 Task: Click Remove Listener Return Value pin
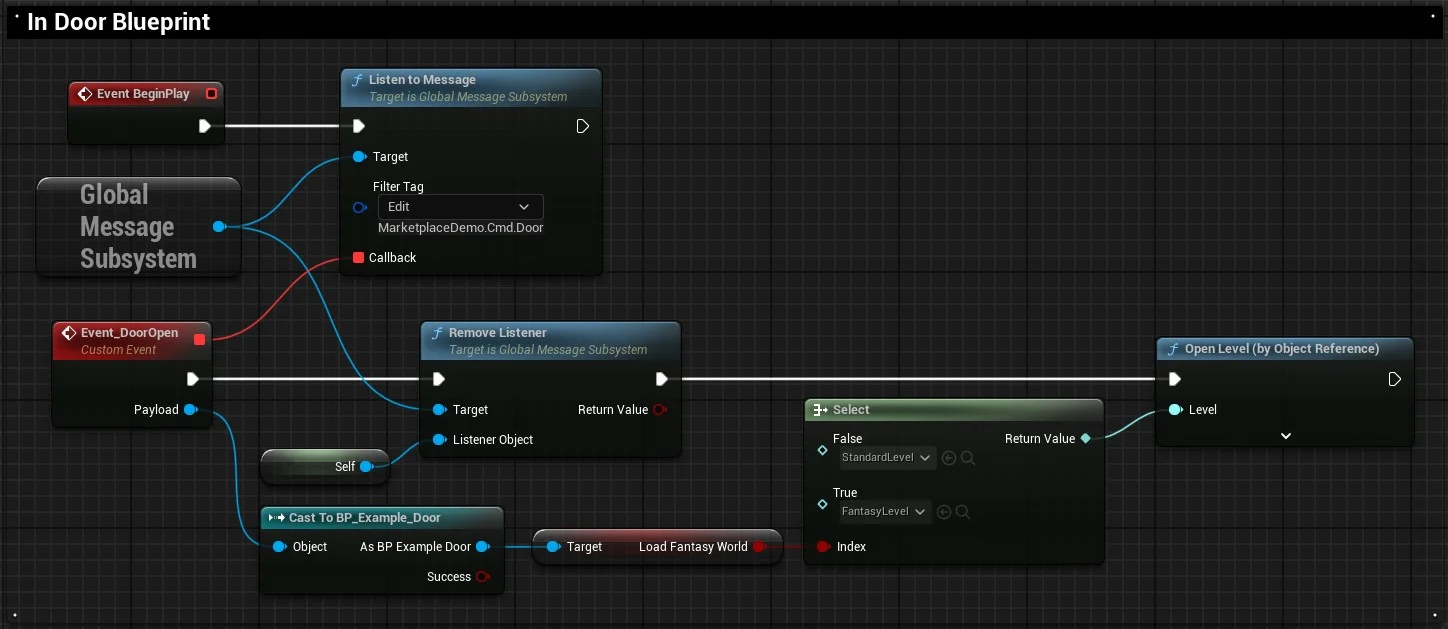coord(659,410)
